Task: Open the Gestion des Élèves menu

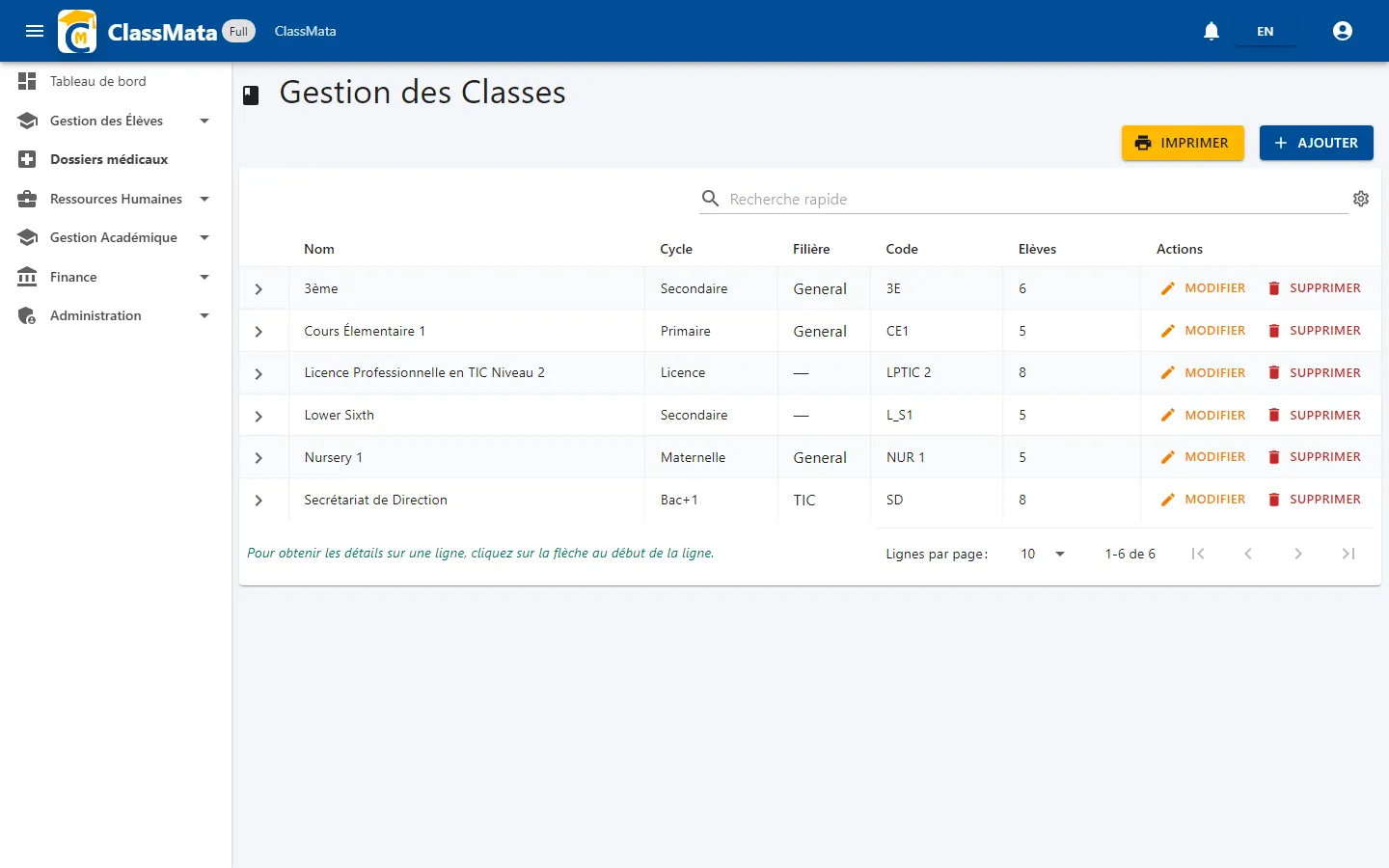Action: 116,121
